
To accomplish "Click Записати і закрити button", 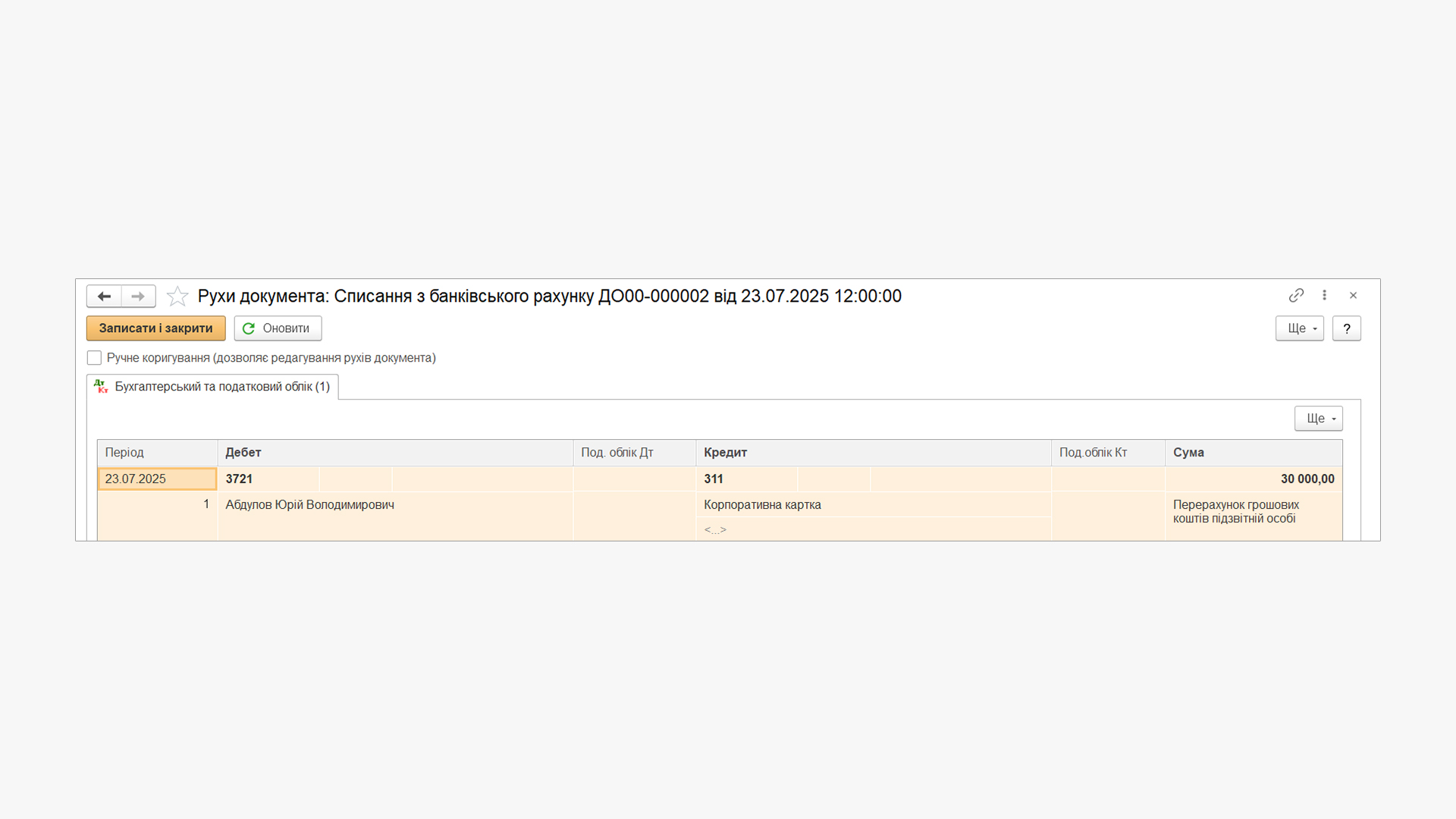I will click(x=155, y=328).
